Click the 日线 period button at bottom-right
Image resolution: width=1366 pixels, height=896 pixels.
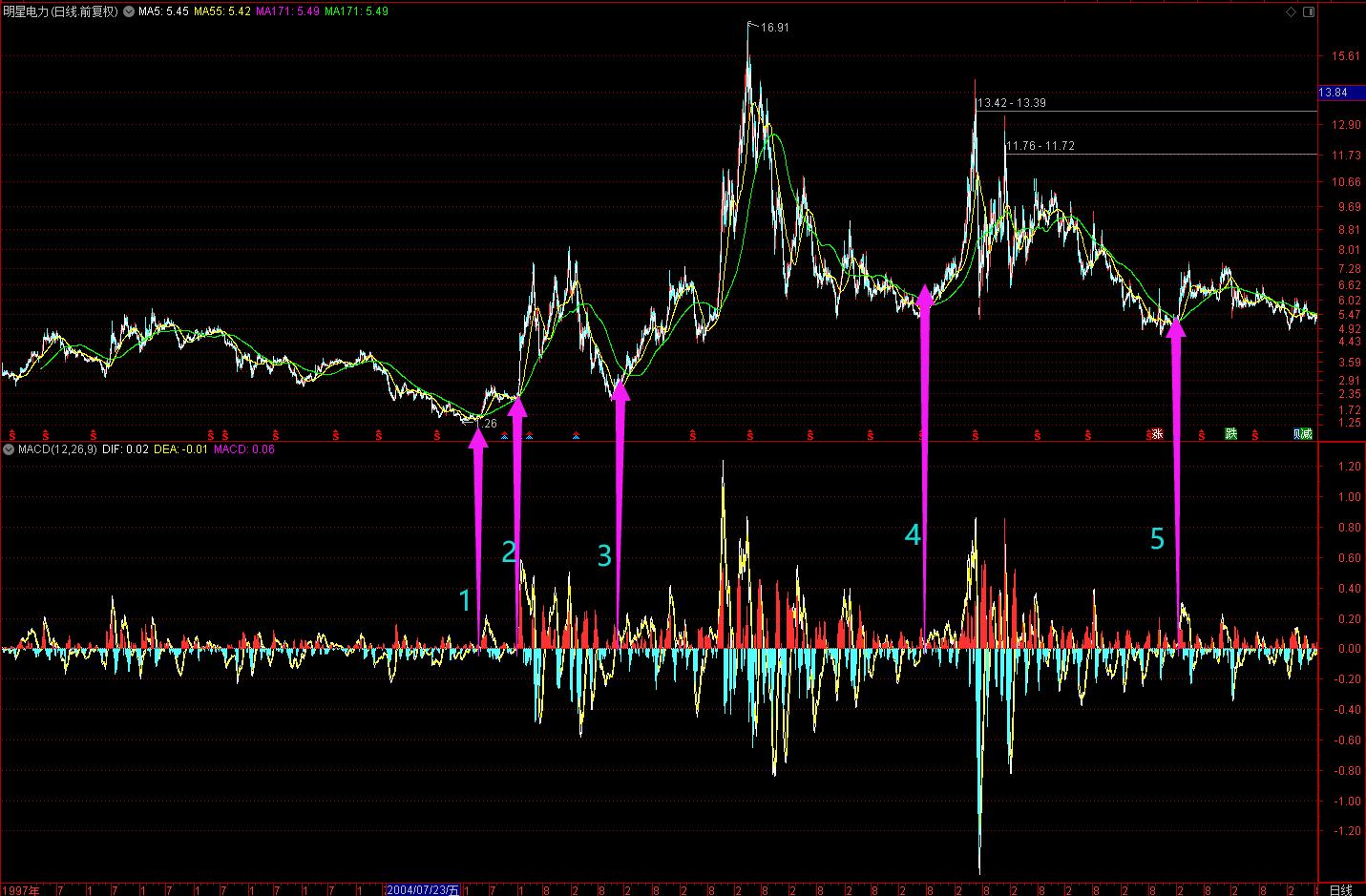tap(1341, 889)
